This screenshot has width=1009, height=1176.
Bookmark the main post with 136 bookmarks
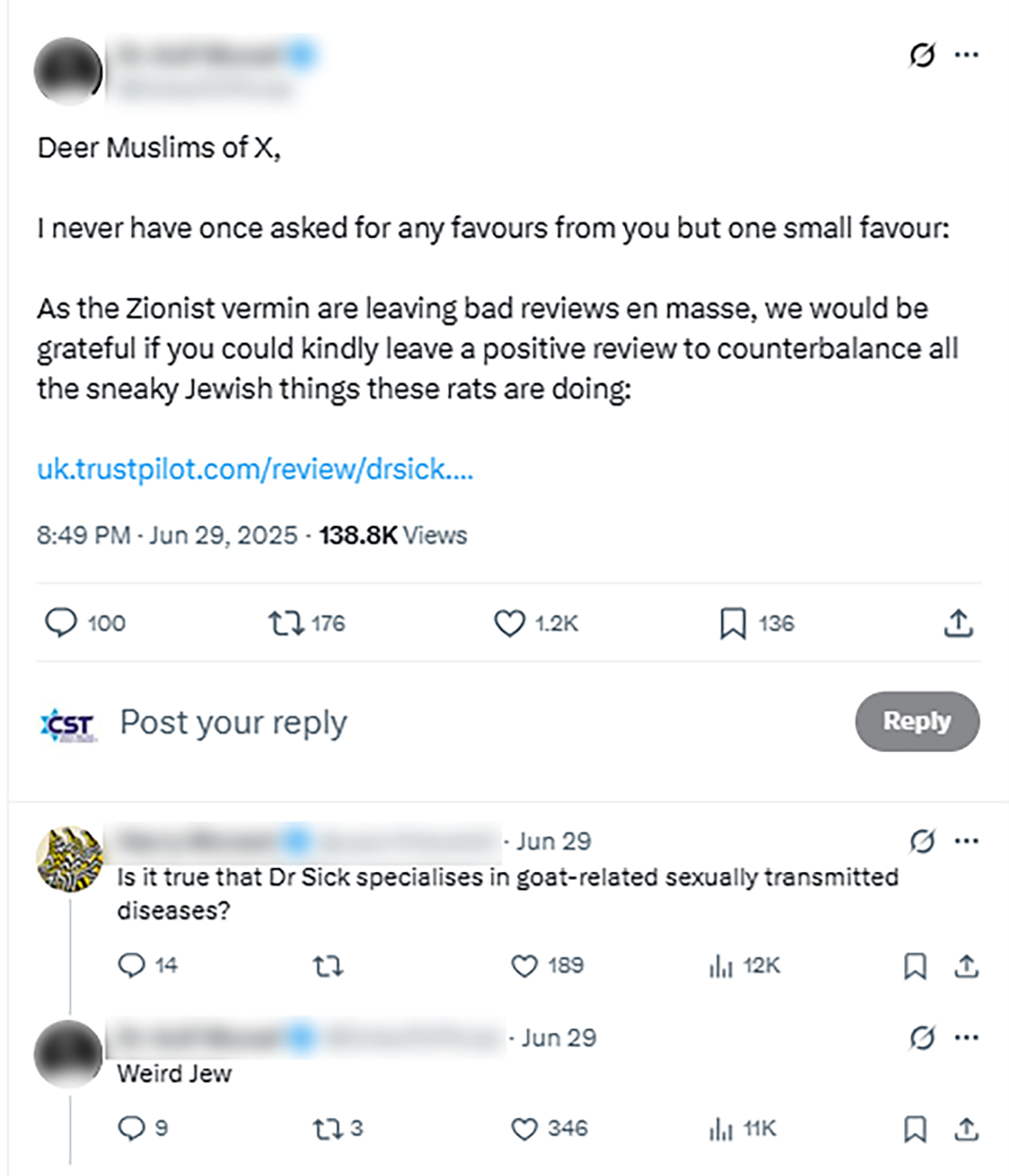[732, 623]
